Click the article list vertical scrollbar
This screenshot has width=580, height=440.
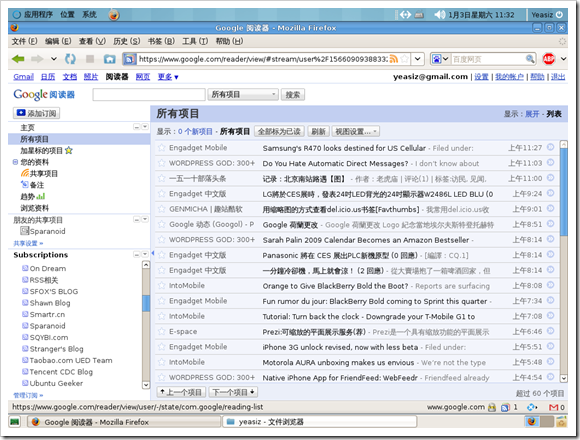(x=563, y=261)
